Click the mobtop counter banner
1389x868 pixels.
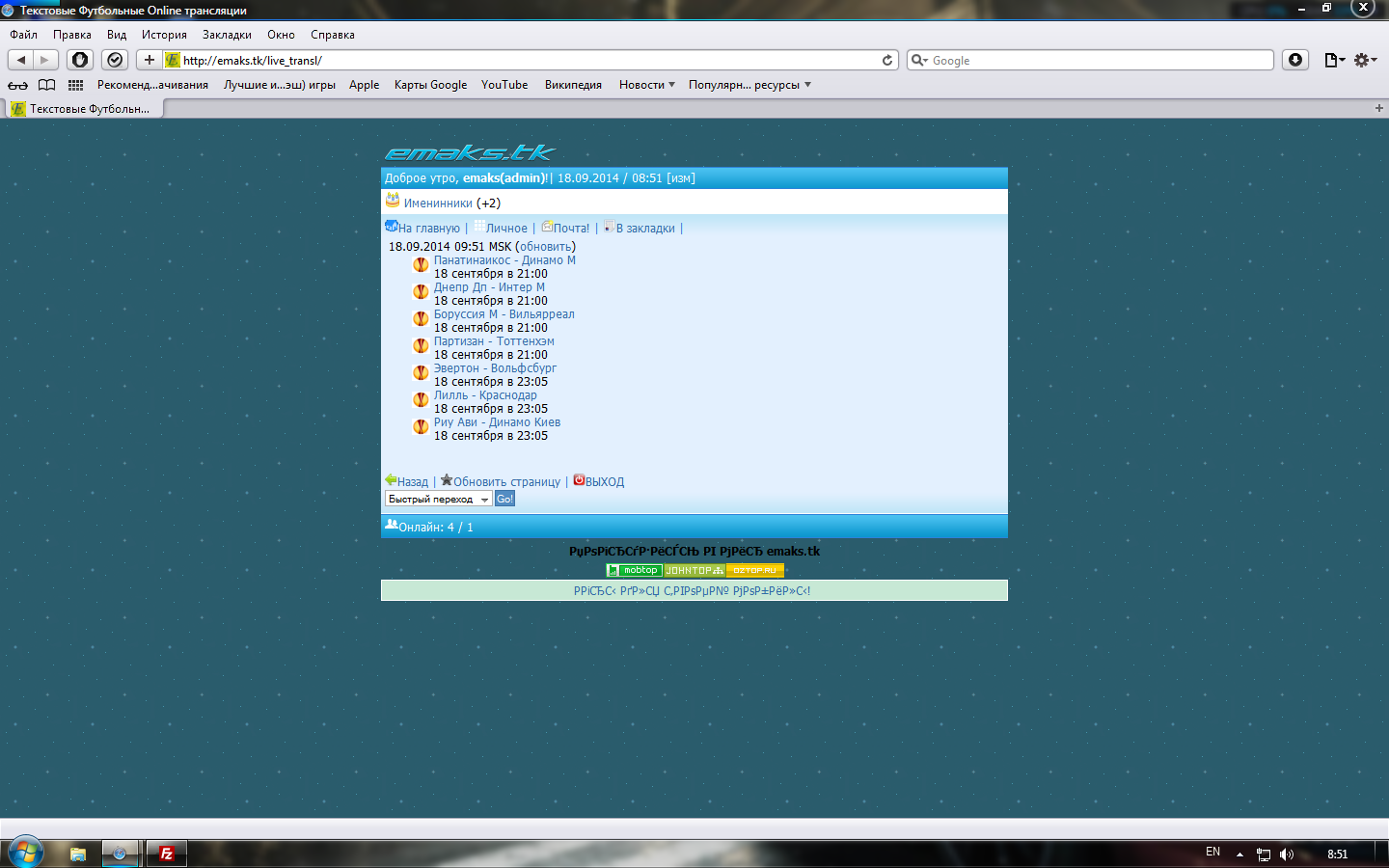pos(634,570)
